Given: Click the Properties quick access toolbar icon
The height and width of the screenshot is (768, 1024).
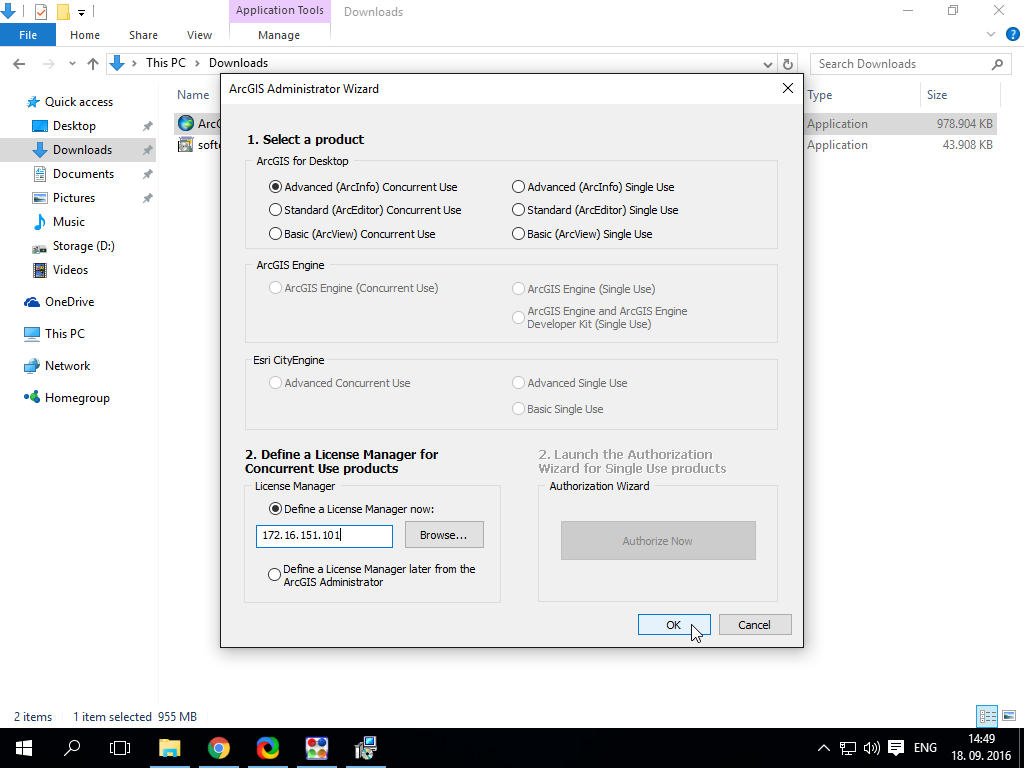Looking at the screenshot, I should tap(40, 11).
